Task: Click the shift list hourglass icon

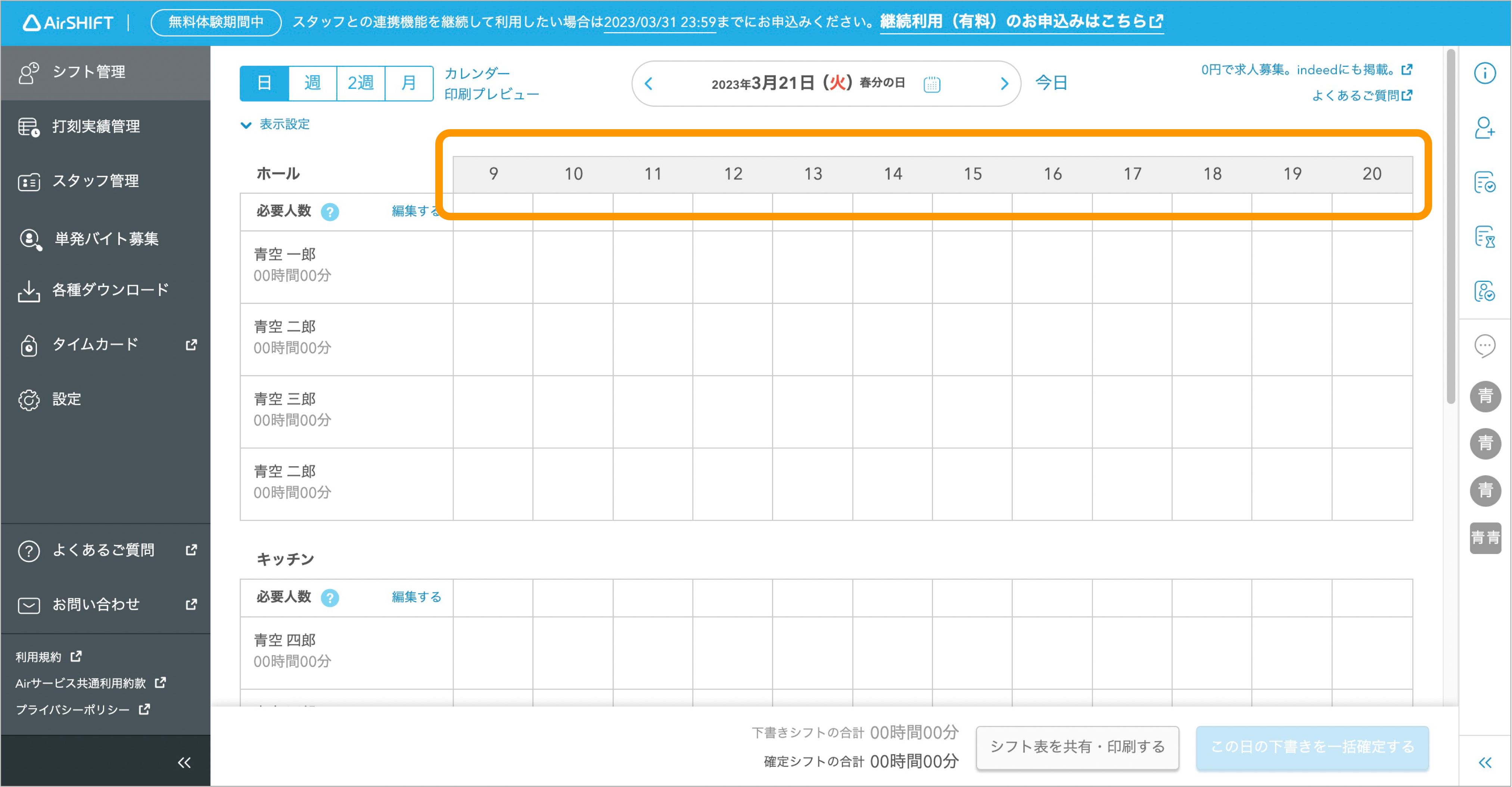Action: click(1485, 237)
